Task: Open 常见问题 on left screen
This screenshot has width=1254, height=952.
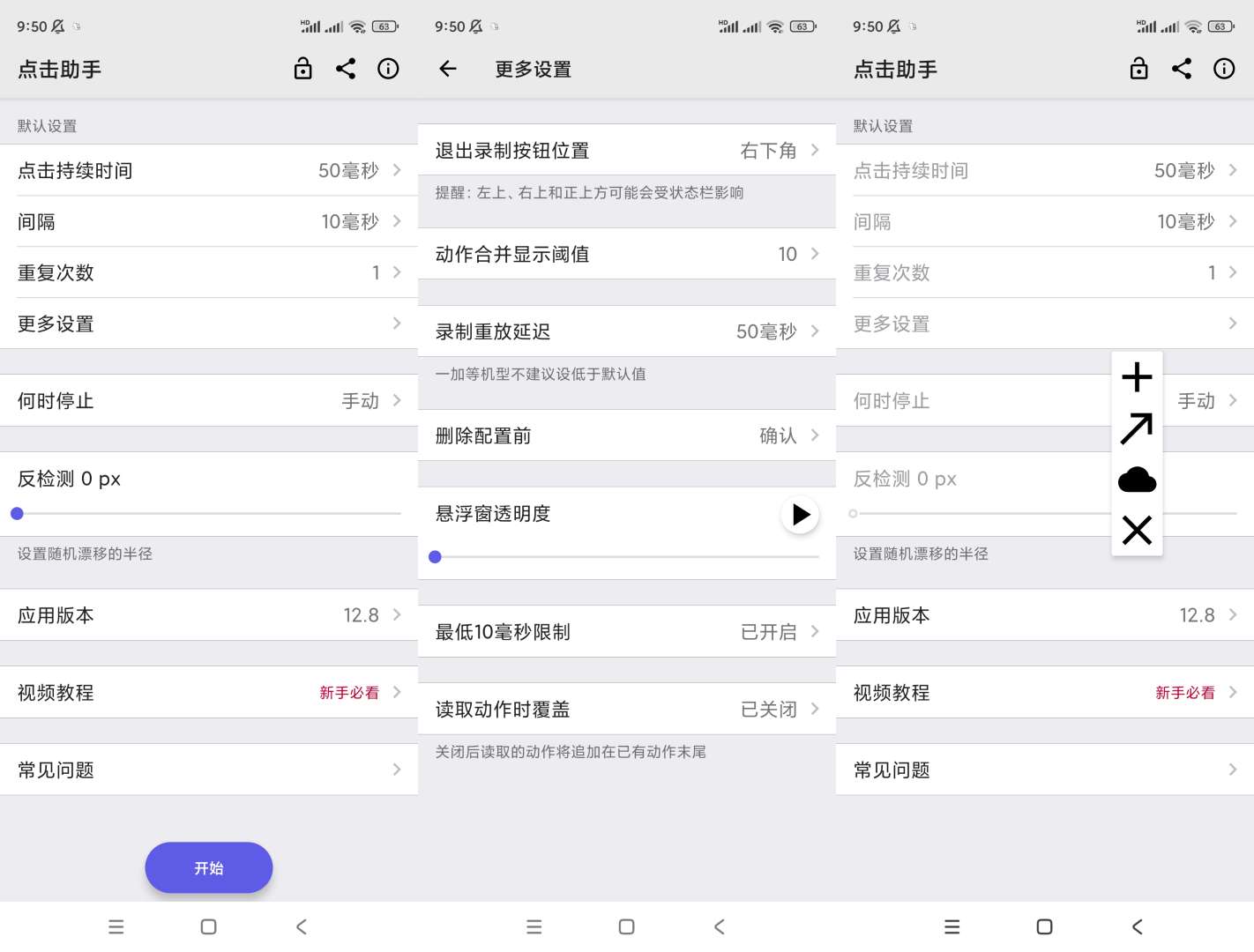Action: [209, 770]
